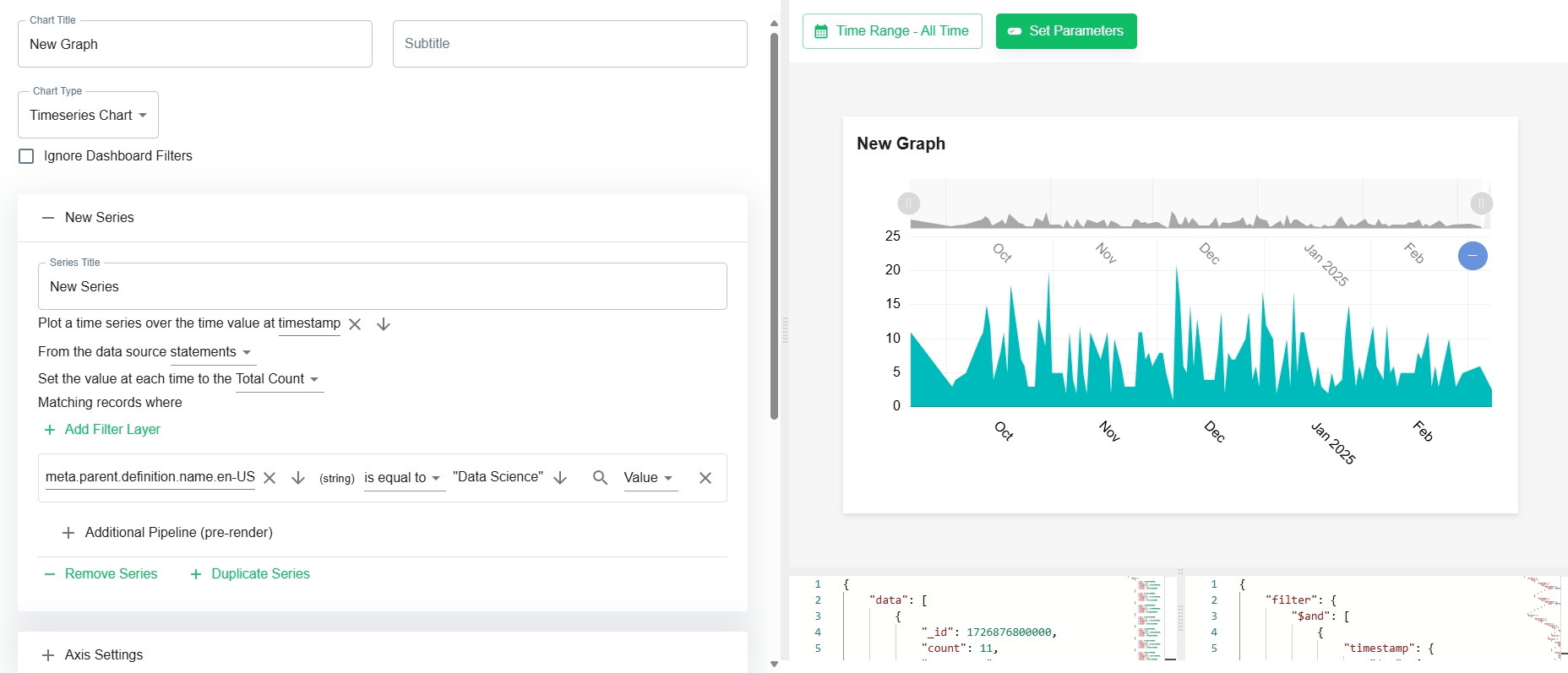
Task: Remove the Data Science filter row
Action: click(705, 478)
